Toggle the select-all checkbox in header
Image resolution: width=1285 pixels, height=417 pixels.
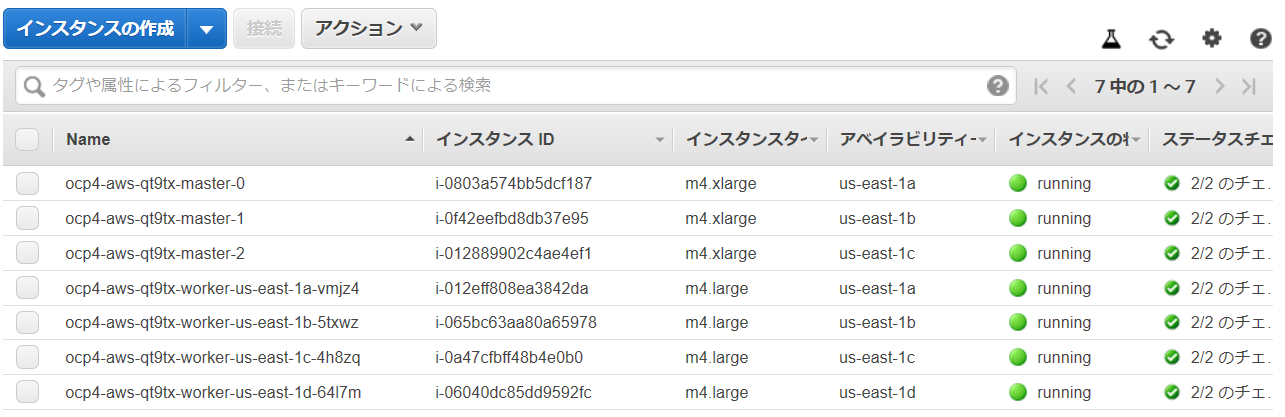(x=27, y=139)
